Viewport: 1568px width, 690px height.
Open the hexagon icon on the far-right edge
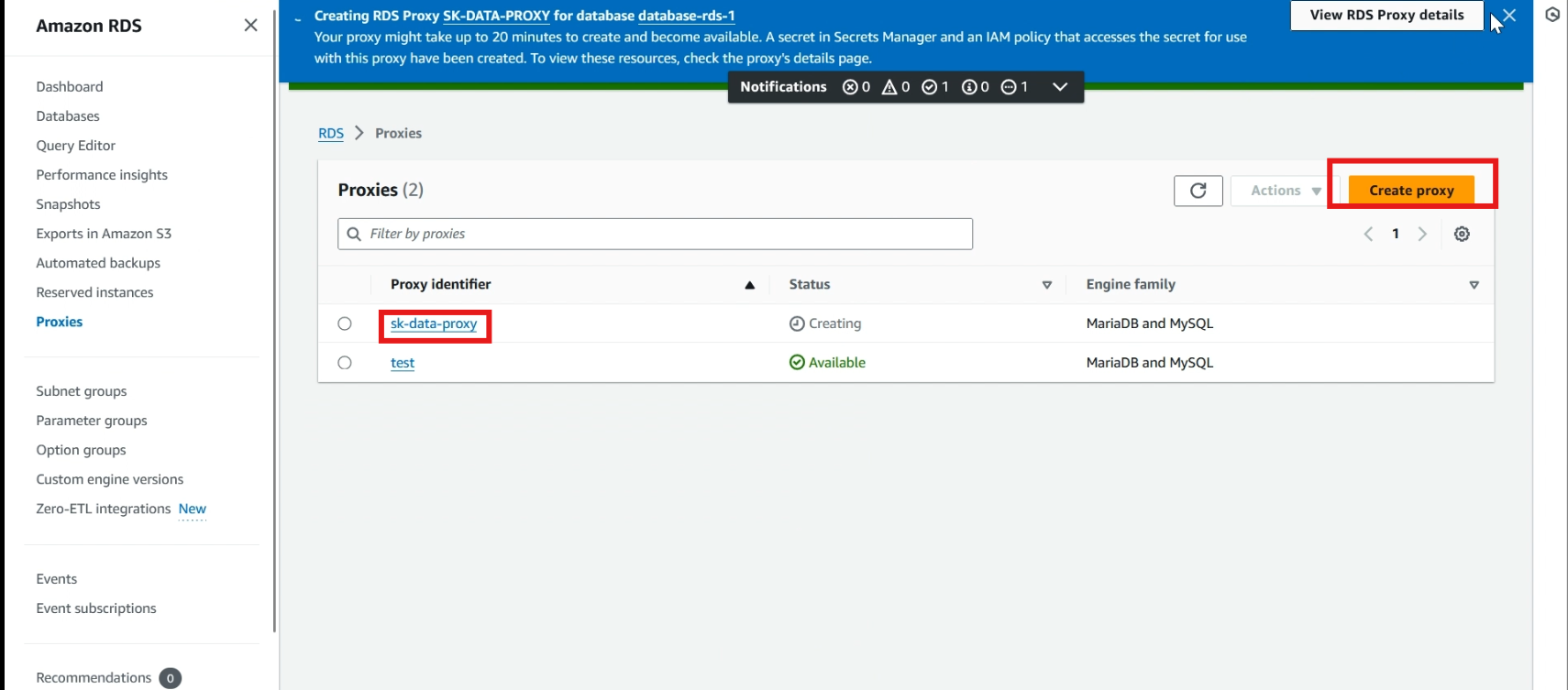point(1552,15)
